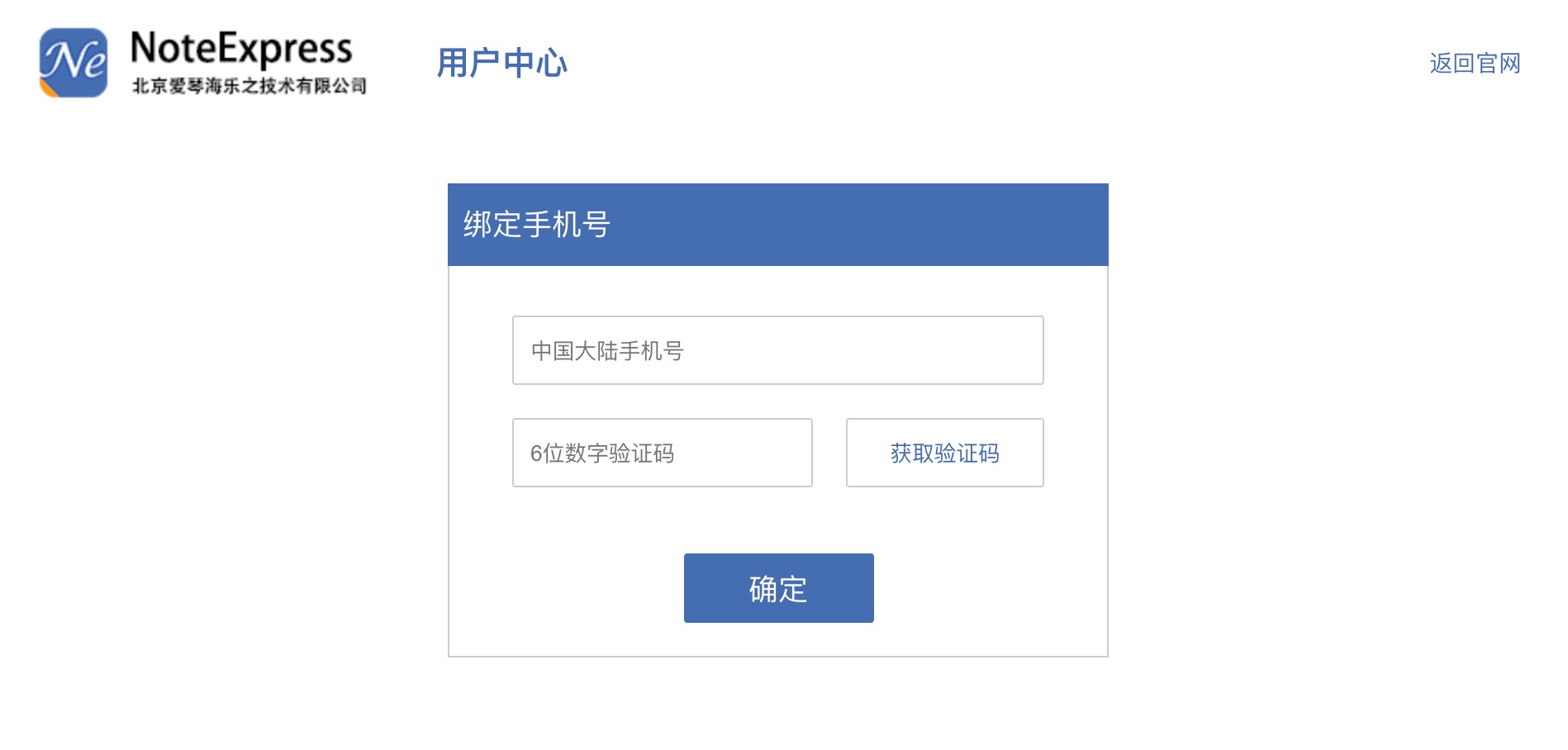Open the 用户中心 heading link
1568x750 pixels.
(x=501, y=63)
